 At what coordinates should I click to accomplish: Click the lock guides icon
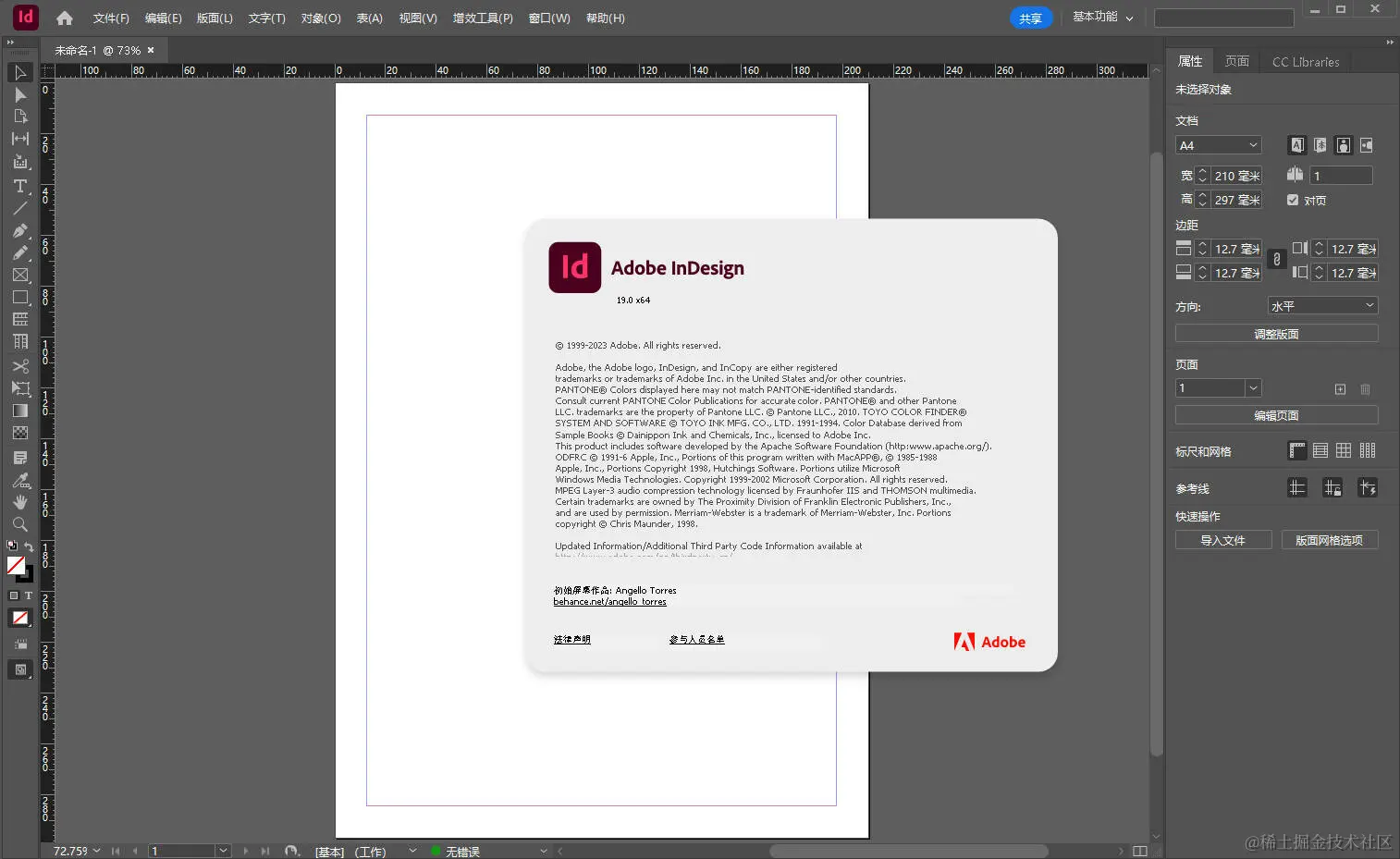(x=1332, y=487)
